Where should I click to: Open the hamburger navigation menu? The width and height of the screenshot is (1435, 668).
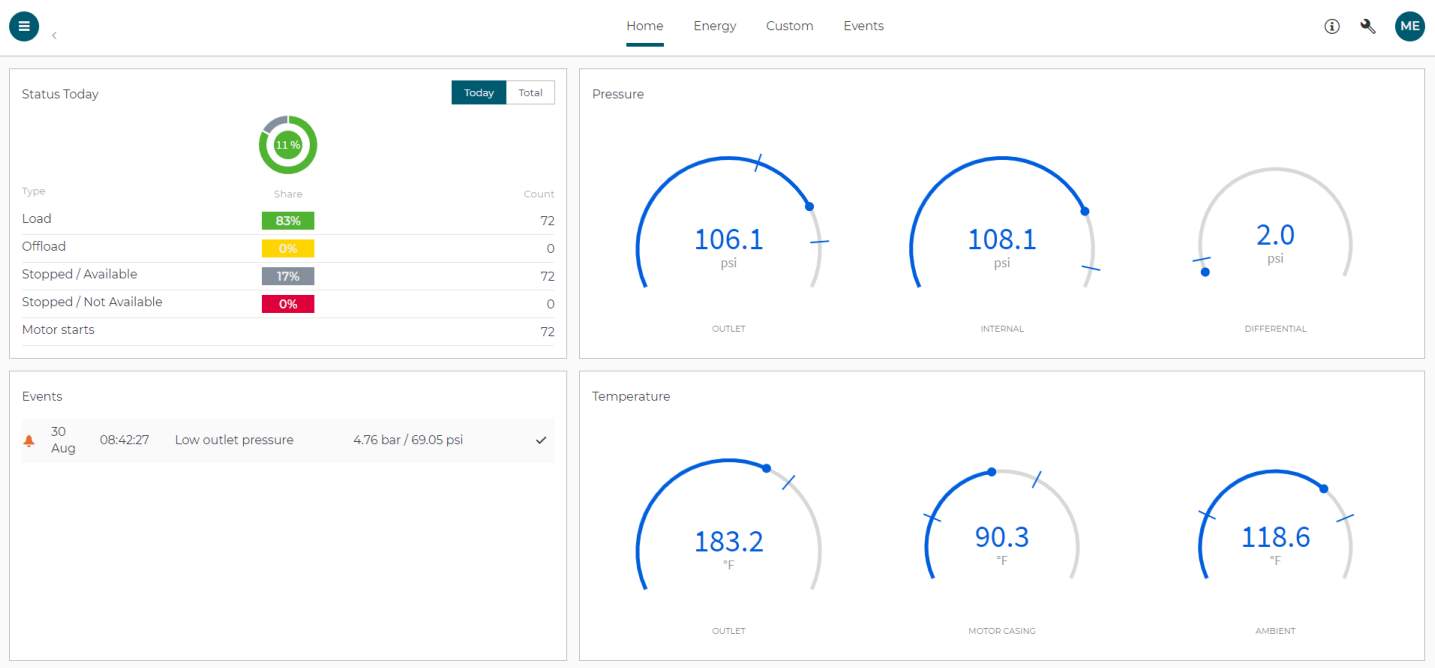tap(23, 25)
